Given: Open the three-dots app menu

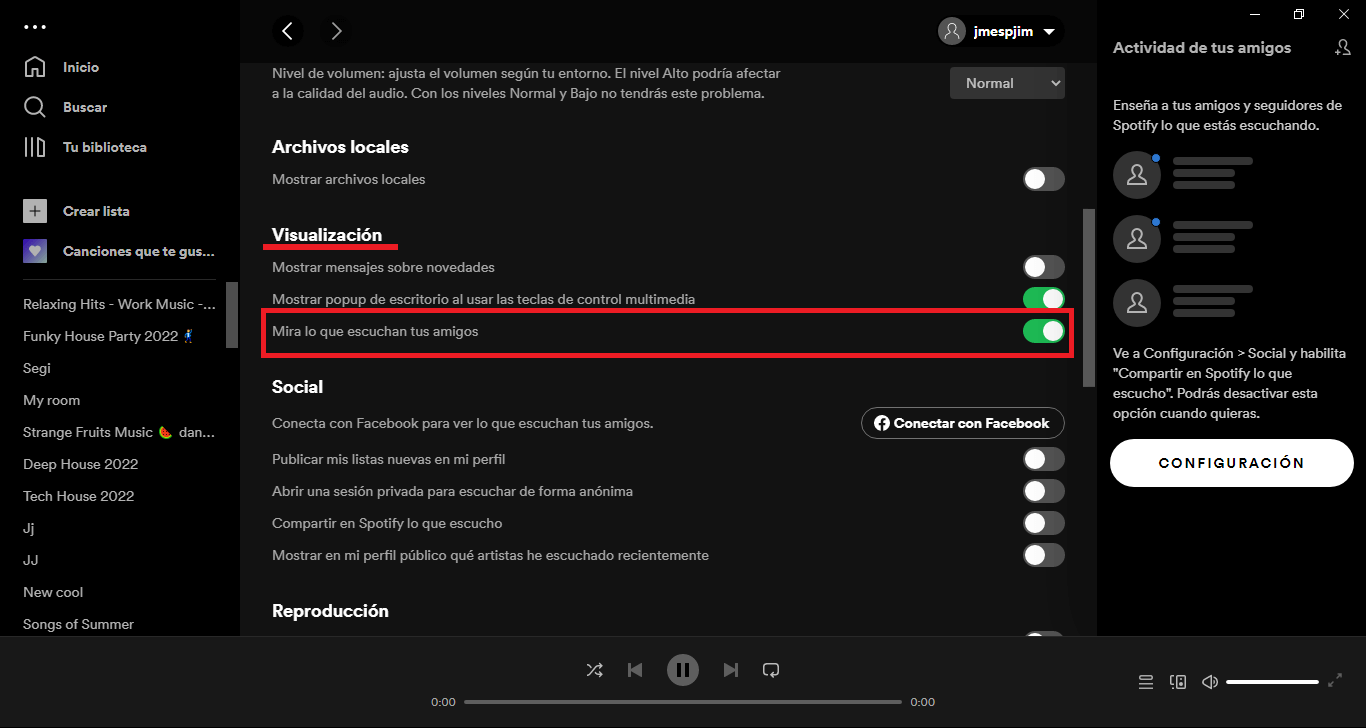Looking at the screenshot, I should [x=35, y=27].
